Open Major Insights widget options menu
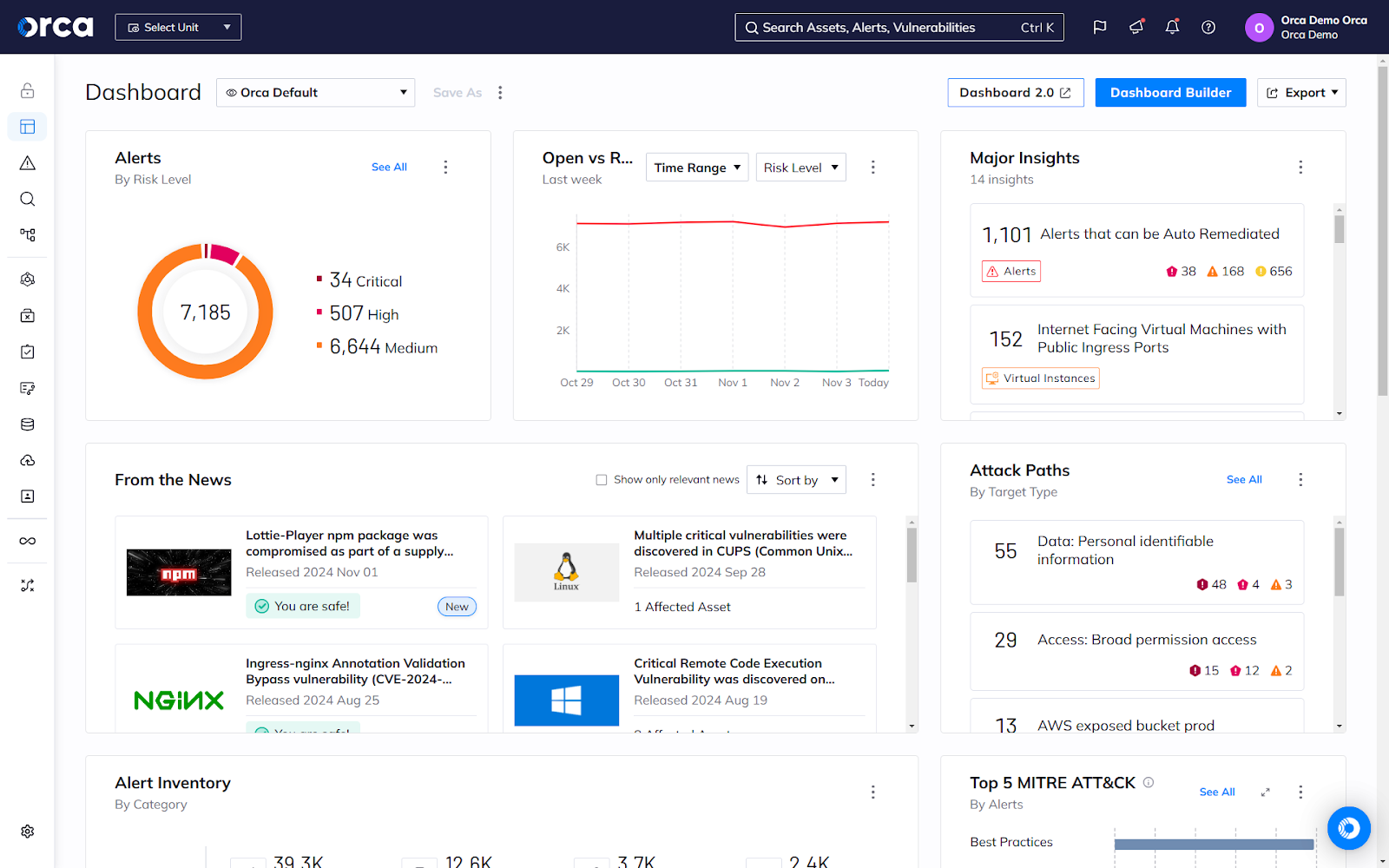The height and width of the screenshot is (868, 1389). (1300, 168)
